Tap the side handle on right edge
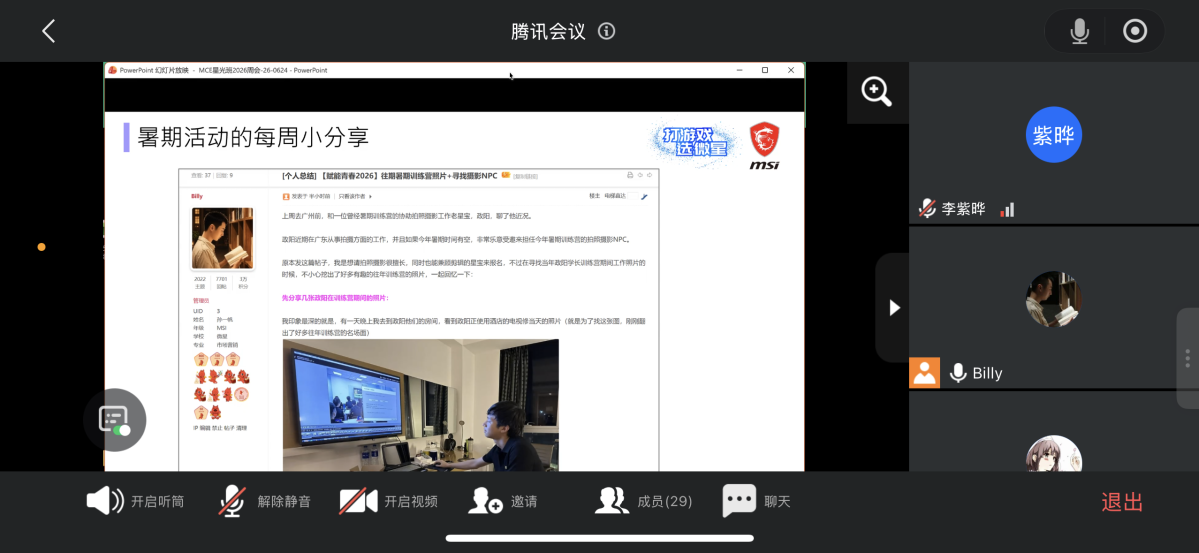This screenshot has height=553, width=1199. [x=1188, y=358]
